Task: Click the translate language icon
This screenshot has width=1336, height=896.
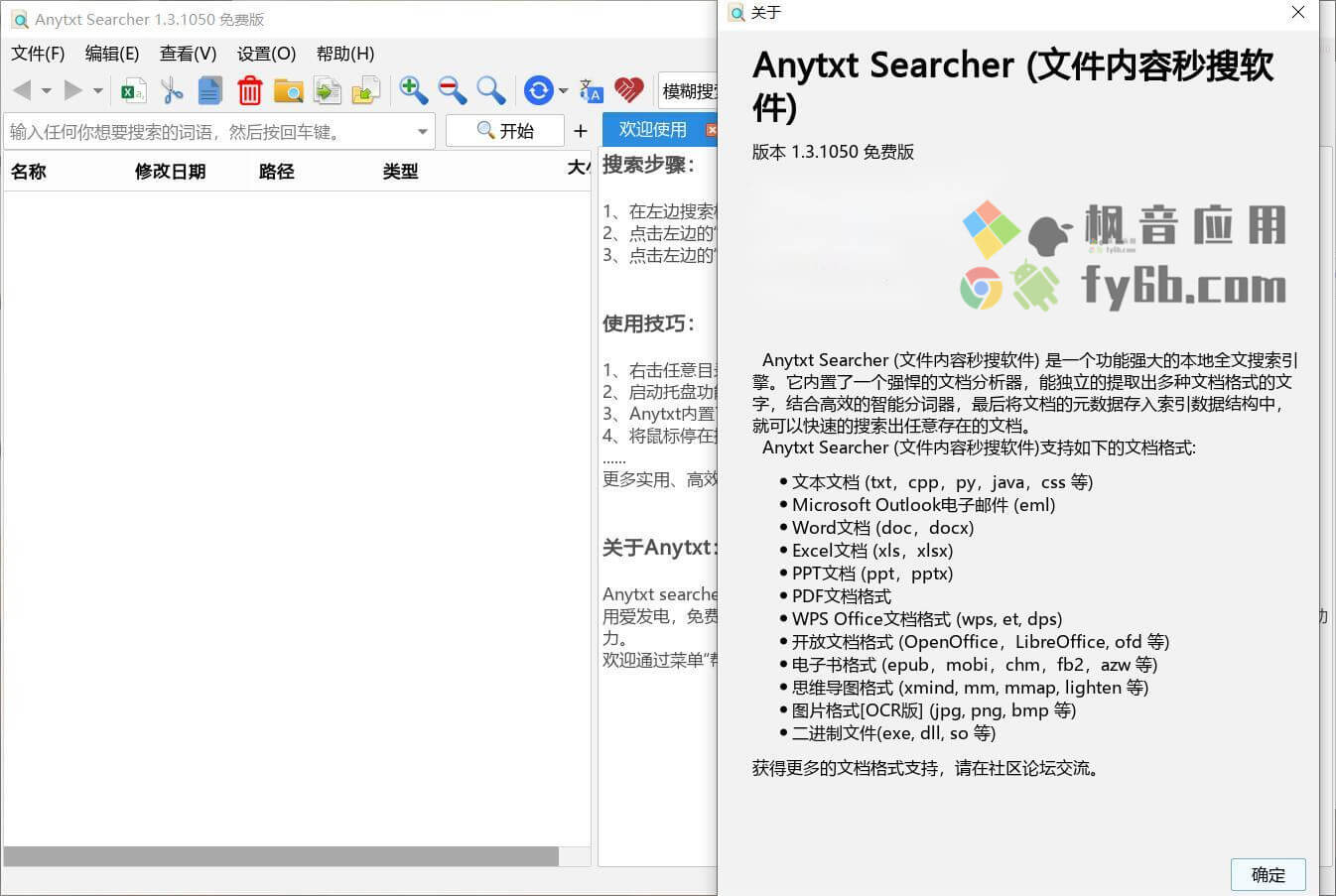Action: tap(591, 91)
